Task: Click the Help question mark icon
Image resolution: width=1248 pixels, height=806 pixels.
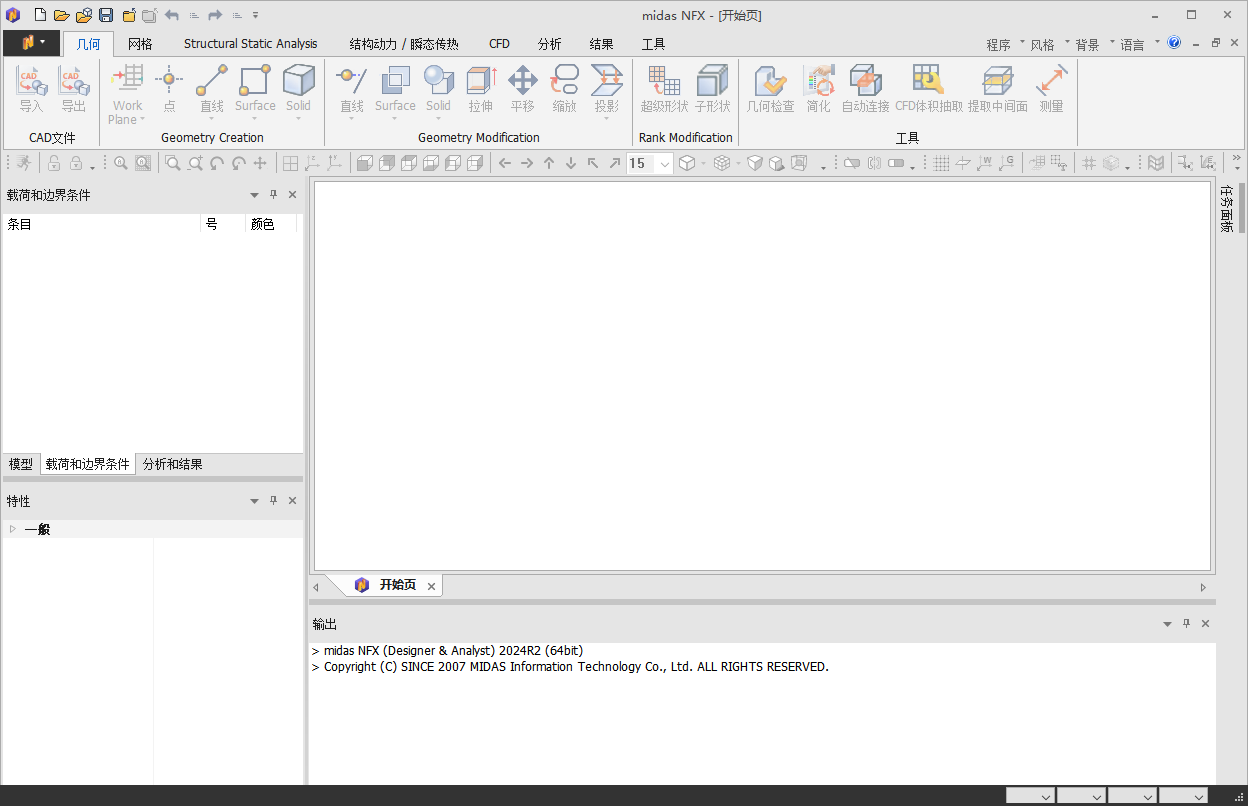Action: [1174, 43]
